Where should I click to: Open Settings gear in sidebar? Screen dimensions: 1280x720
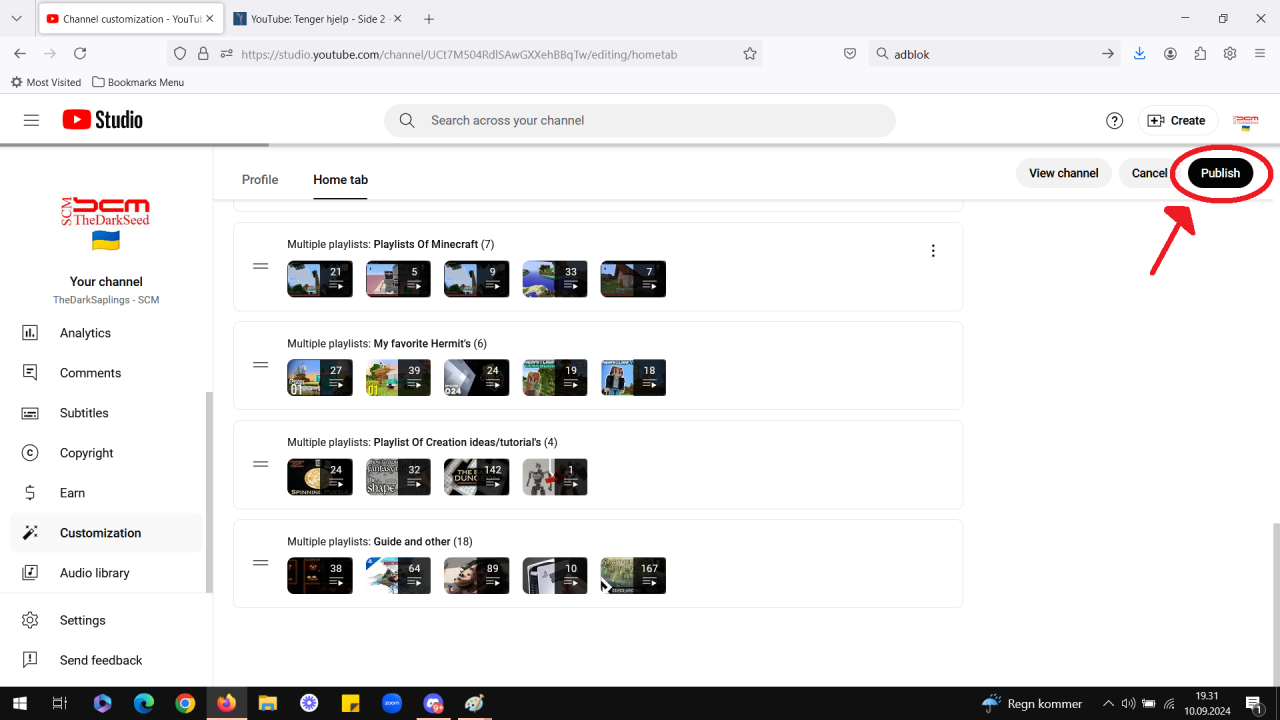click(30, 620)
